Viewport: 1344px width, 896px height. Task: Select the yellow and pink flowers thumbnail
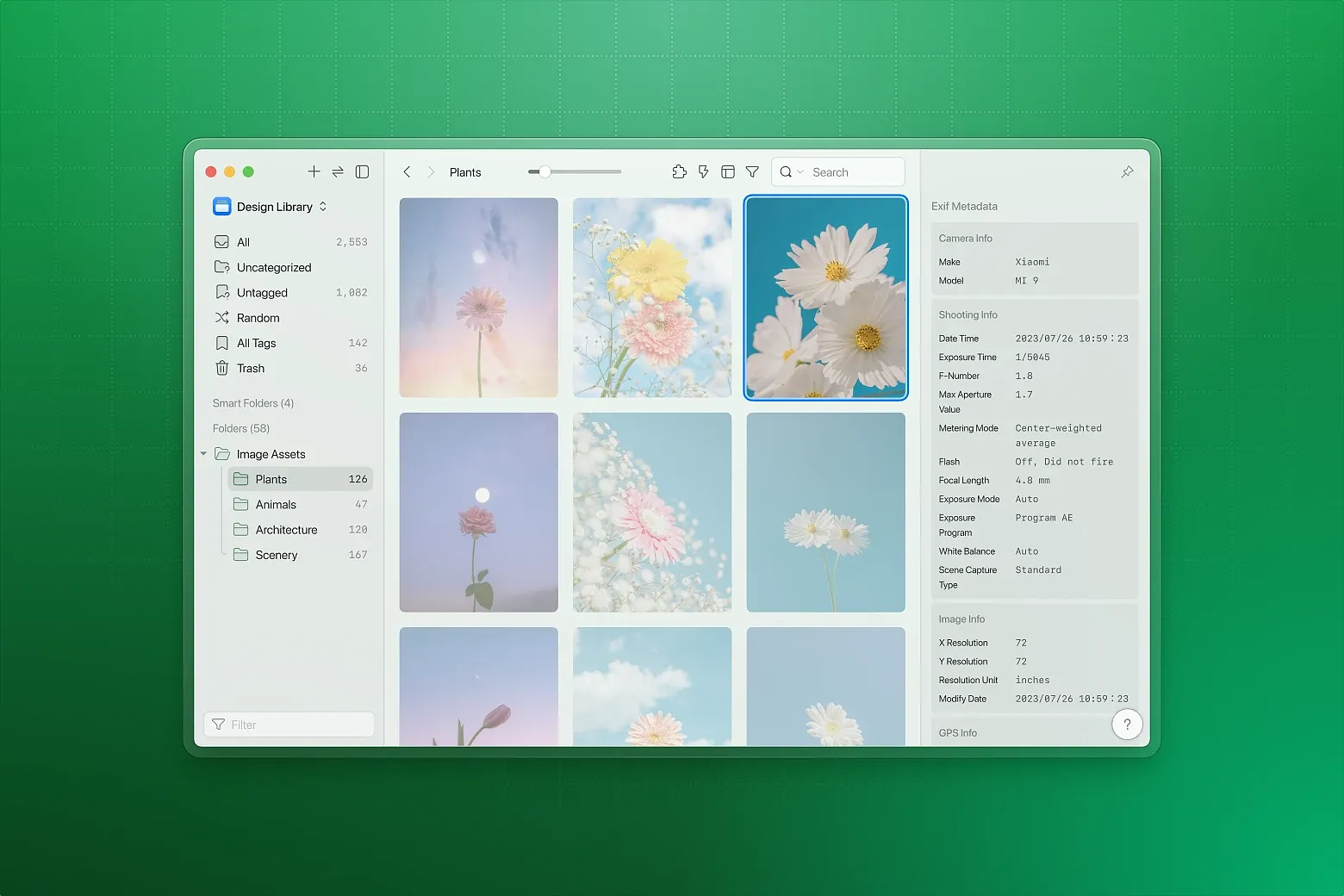(x=652, y=297)
